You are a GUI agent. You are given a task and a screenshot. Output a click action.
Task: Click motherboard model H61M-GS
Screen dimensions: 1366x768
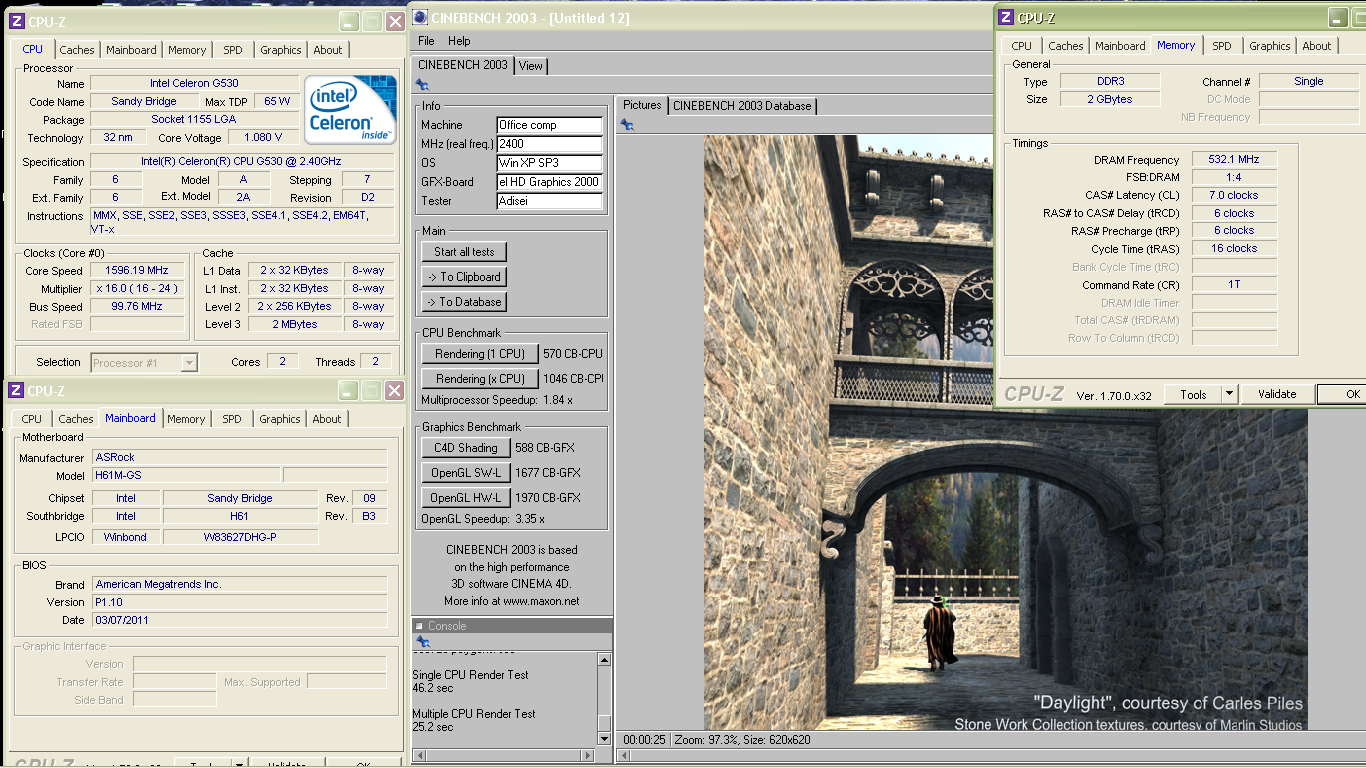click(x=186, y=476)
